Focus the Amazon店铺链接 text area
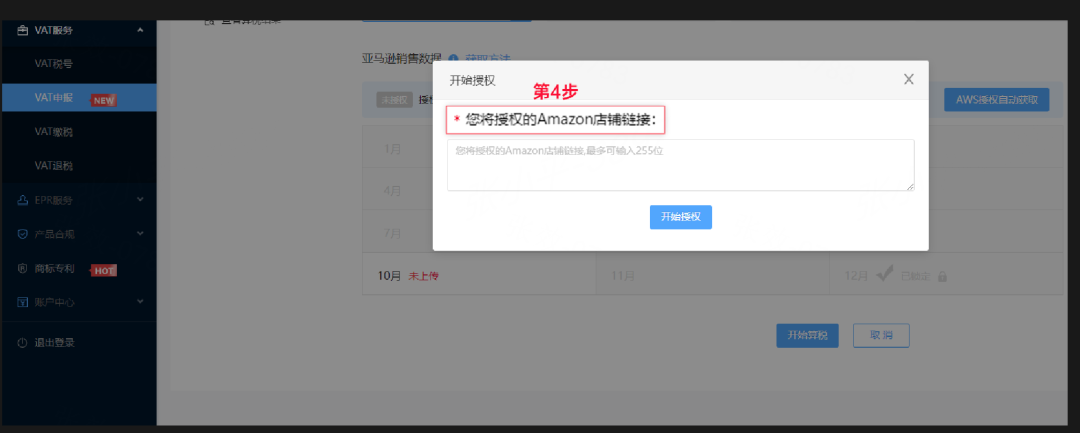1080x433 pixels. (x=681, y=165)
